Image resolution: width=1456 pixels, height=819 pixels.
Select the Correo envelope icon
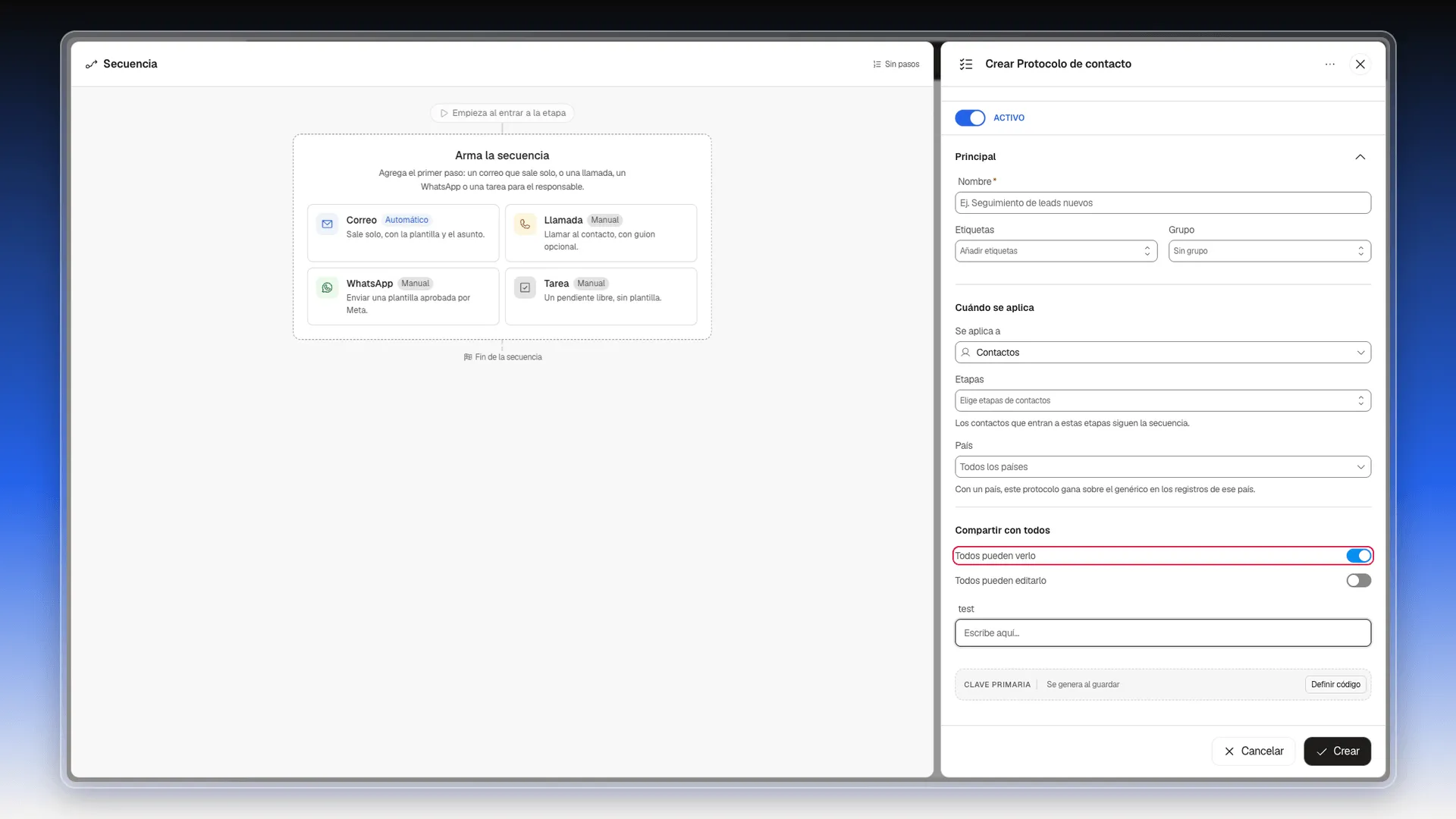[x=328, y=224]
